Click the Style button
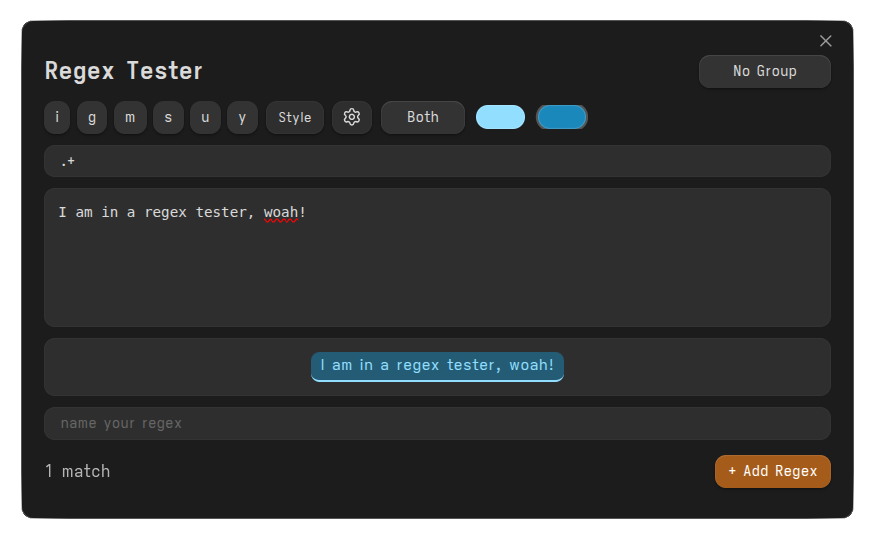 pyautogui.click(x=294, y=117)
